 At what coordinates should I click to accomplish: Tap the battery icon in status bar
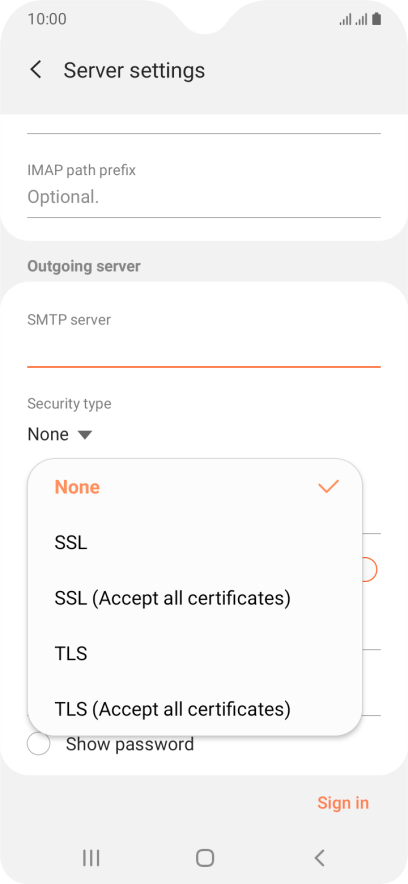click(x=376, y=19)
